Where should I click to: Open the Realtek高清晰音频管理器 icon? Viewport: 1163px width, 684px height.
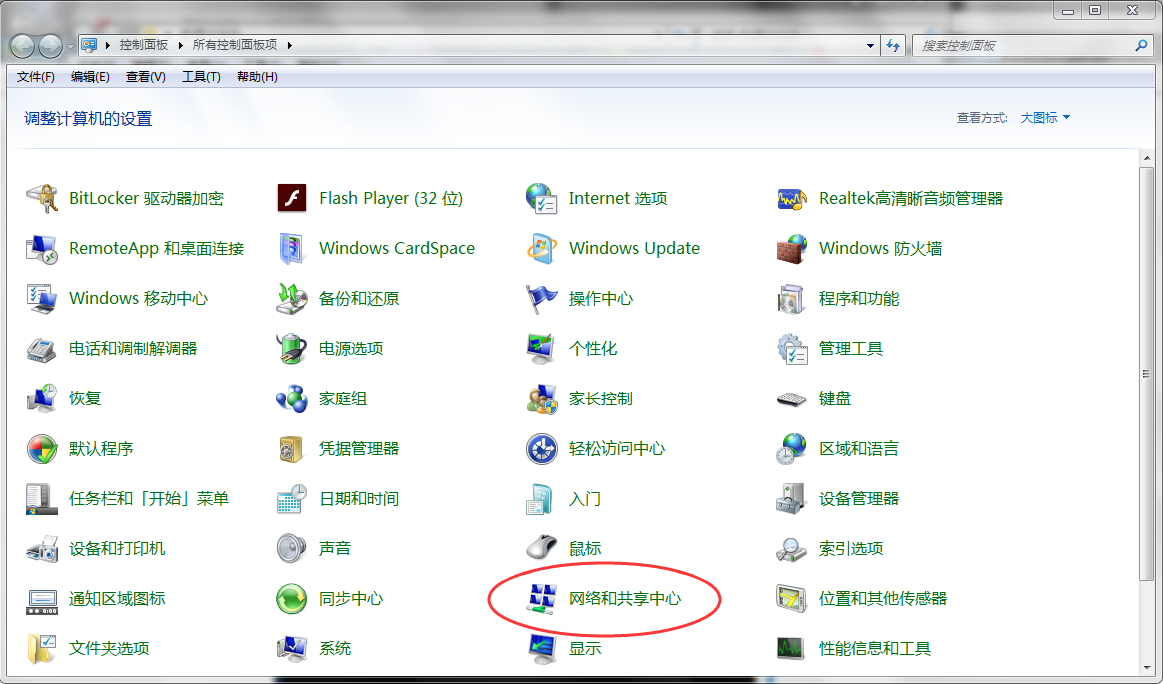coord(791,198)
